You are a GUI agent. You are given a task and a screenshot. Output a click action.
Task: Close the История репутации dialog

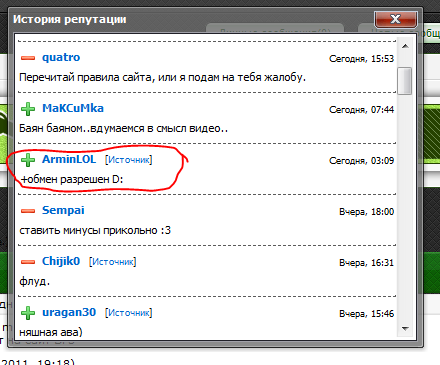[x=396, y=19]
